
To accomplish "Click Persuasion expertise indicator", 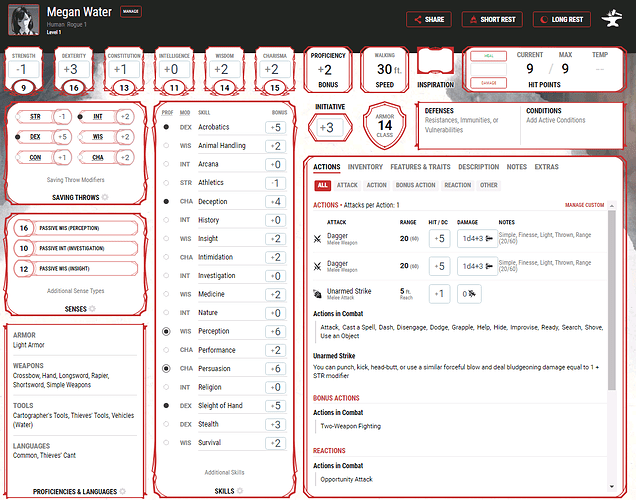I will (x=166, y=369).
